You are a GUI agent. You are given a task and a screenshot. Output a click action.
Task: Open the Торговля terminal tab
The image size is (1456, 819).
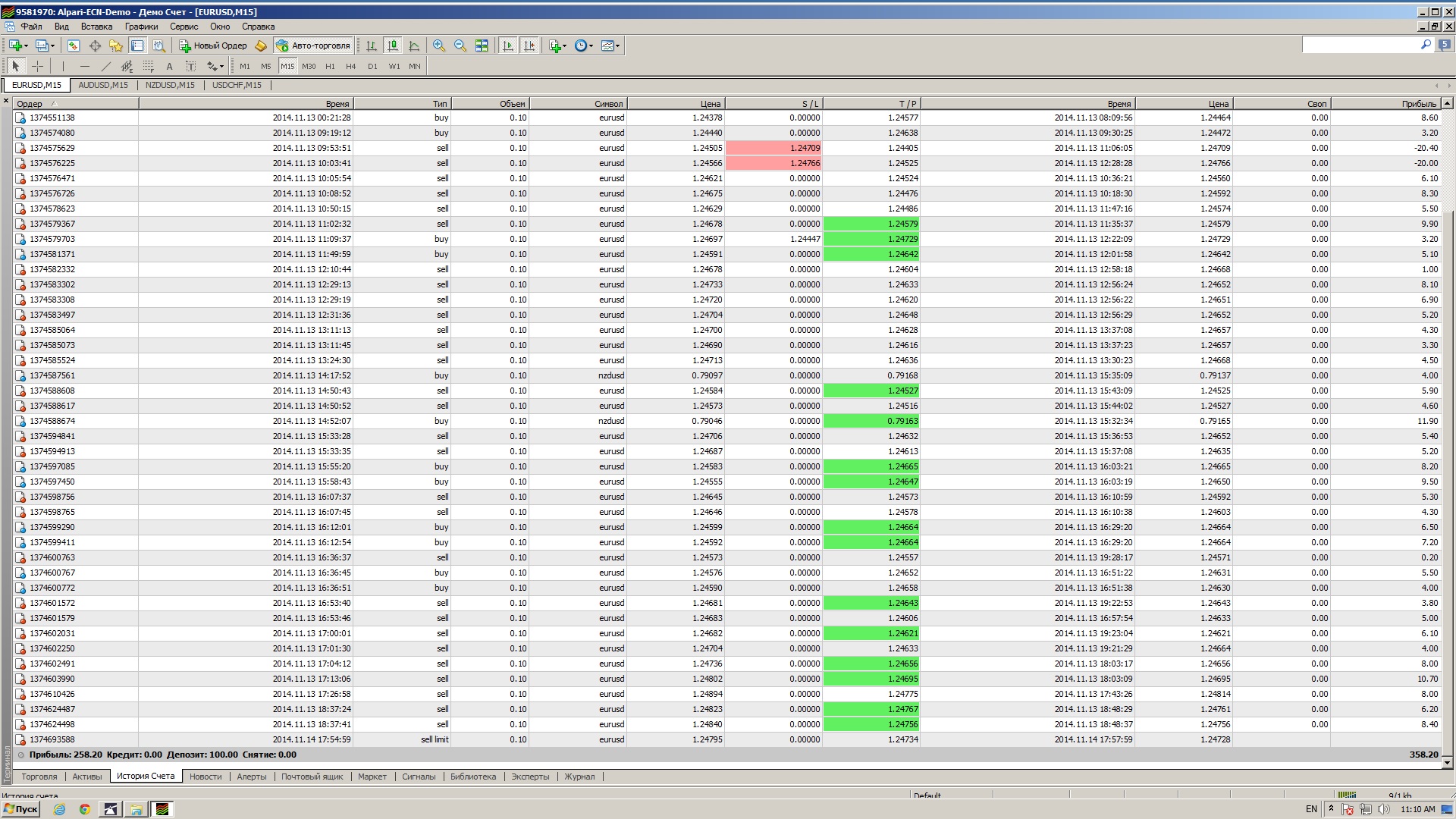(39, 777)
